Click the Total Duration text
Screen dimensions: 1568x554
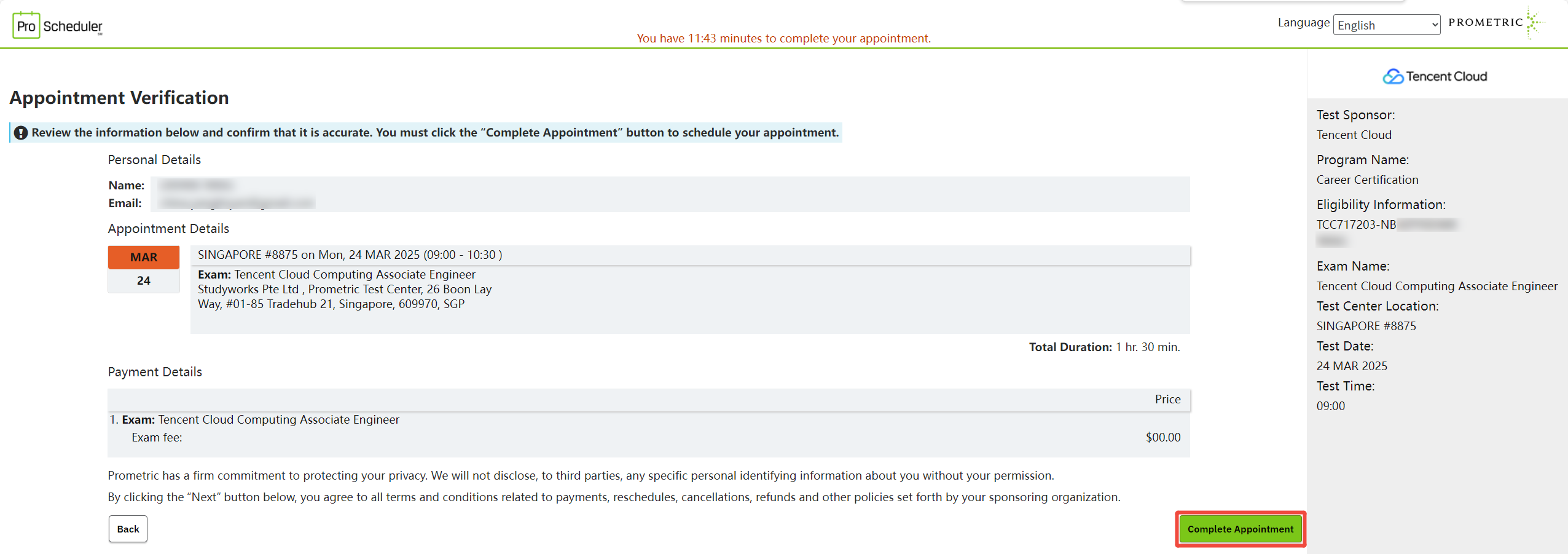click(1104, 347)
